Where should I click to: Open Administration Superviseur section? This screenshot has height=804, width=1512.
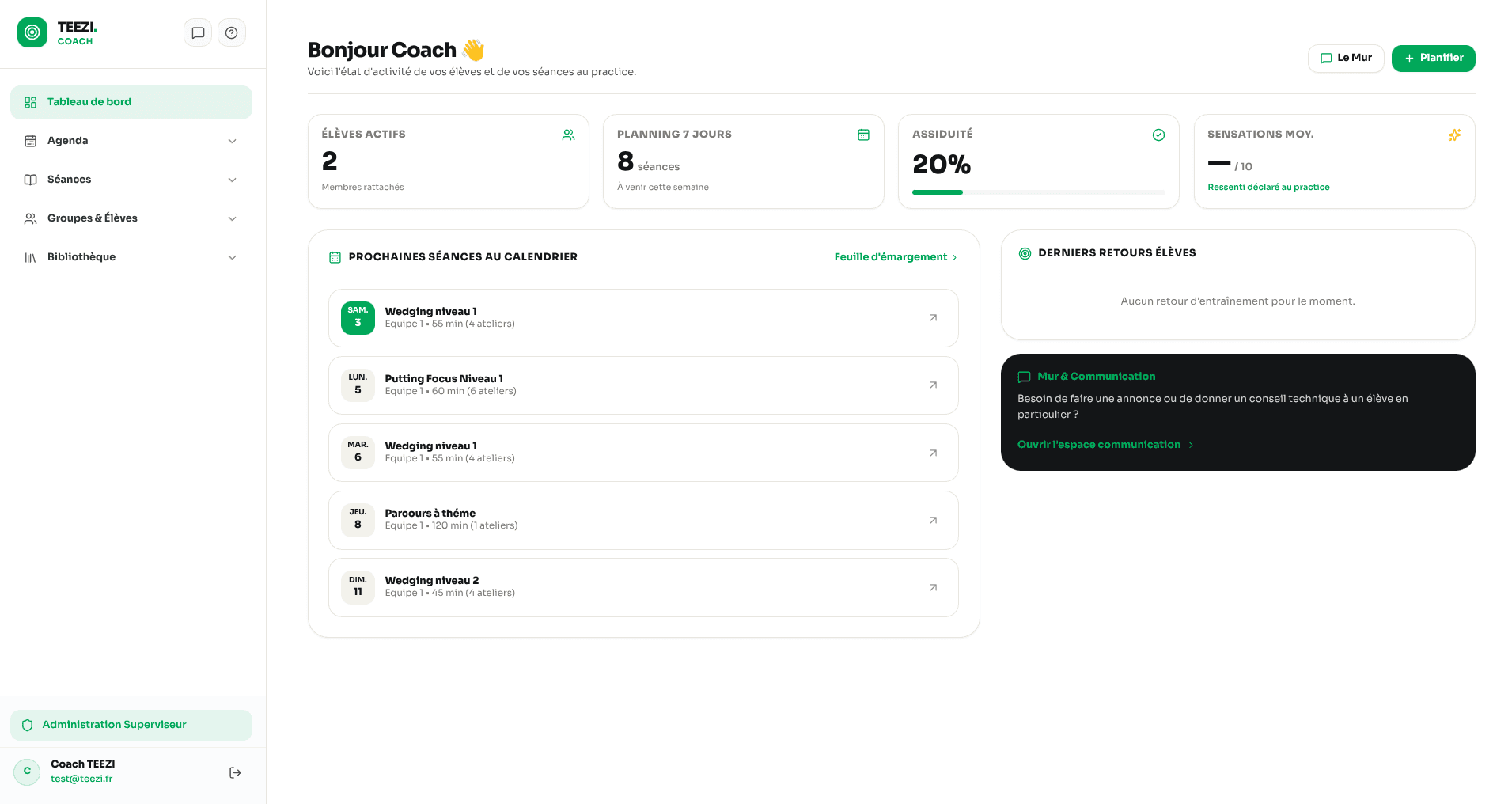pos(131,725)
